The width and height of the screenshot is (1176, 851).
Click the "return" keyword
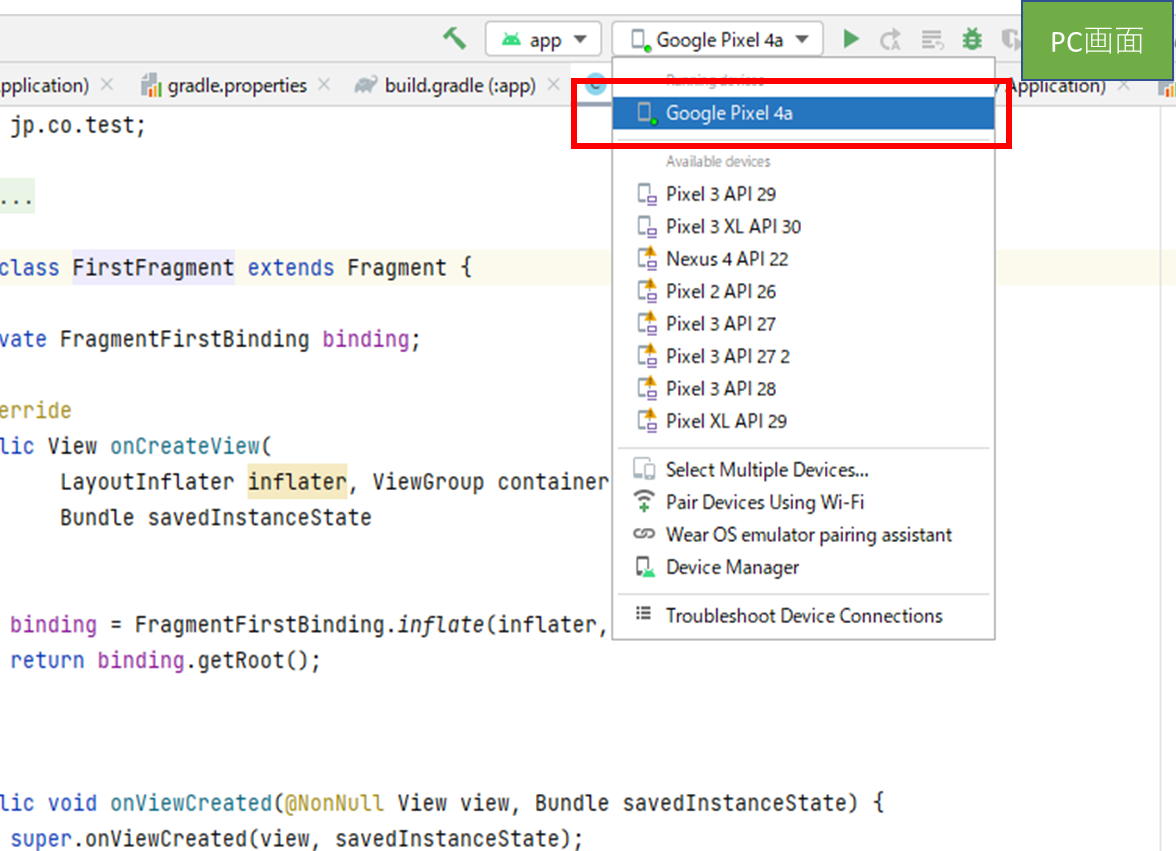(46, 661)
